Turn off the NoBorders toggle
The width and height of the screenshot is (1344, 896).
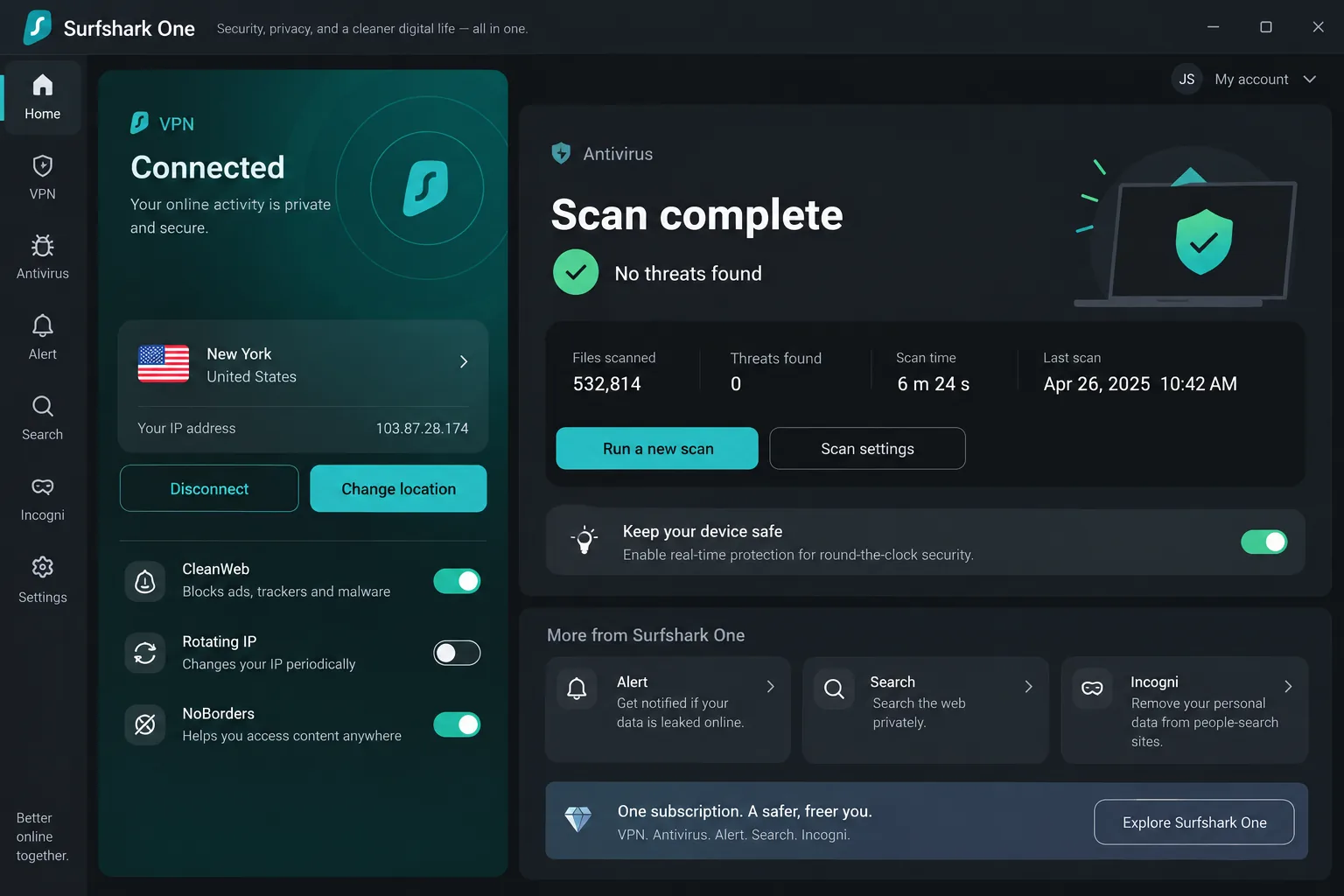(x=457, y=724)
